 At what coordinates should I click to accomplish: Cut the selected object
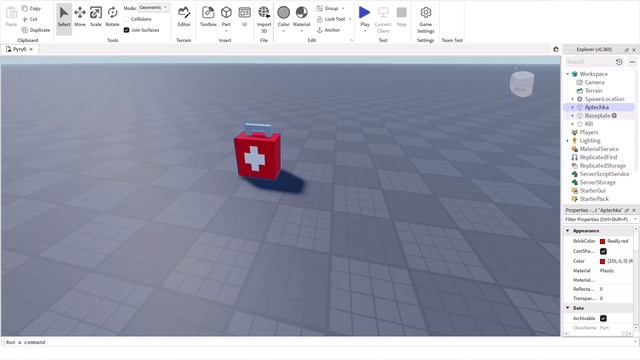[30, 19]
